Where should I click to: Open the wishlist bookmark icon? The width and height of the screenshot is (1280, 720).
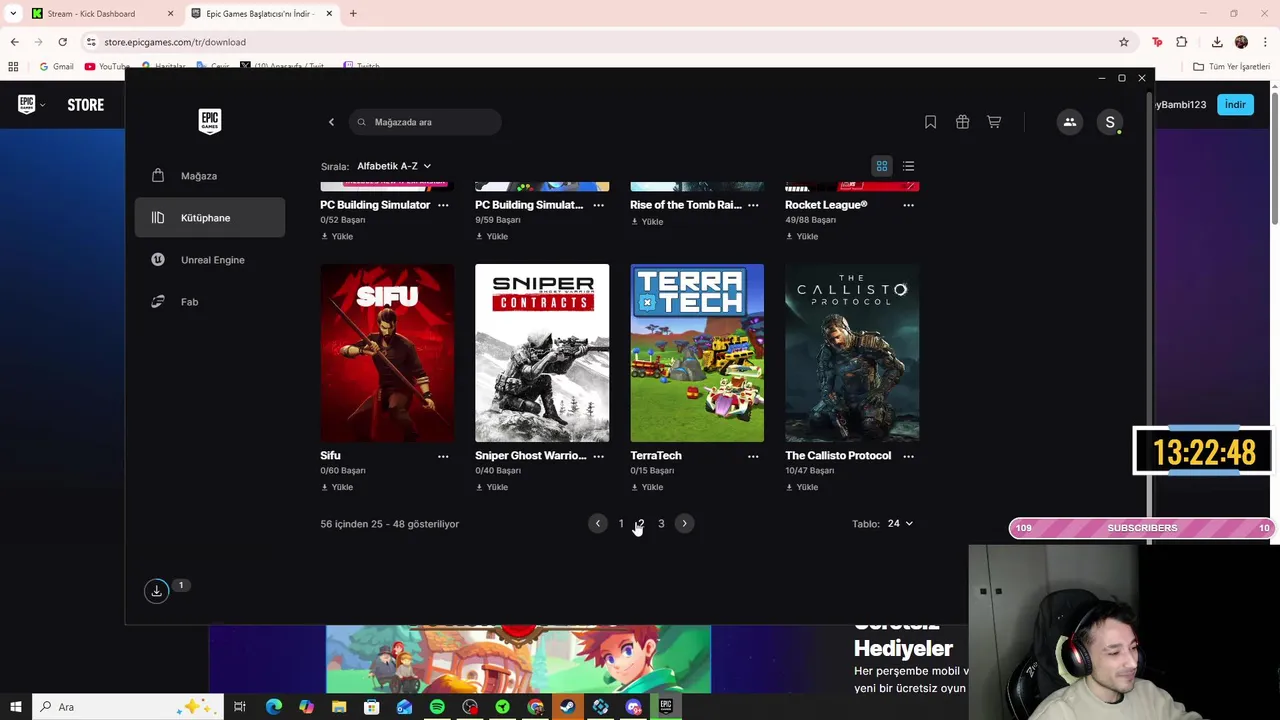930,122
